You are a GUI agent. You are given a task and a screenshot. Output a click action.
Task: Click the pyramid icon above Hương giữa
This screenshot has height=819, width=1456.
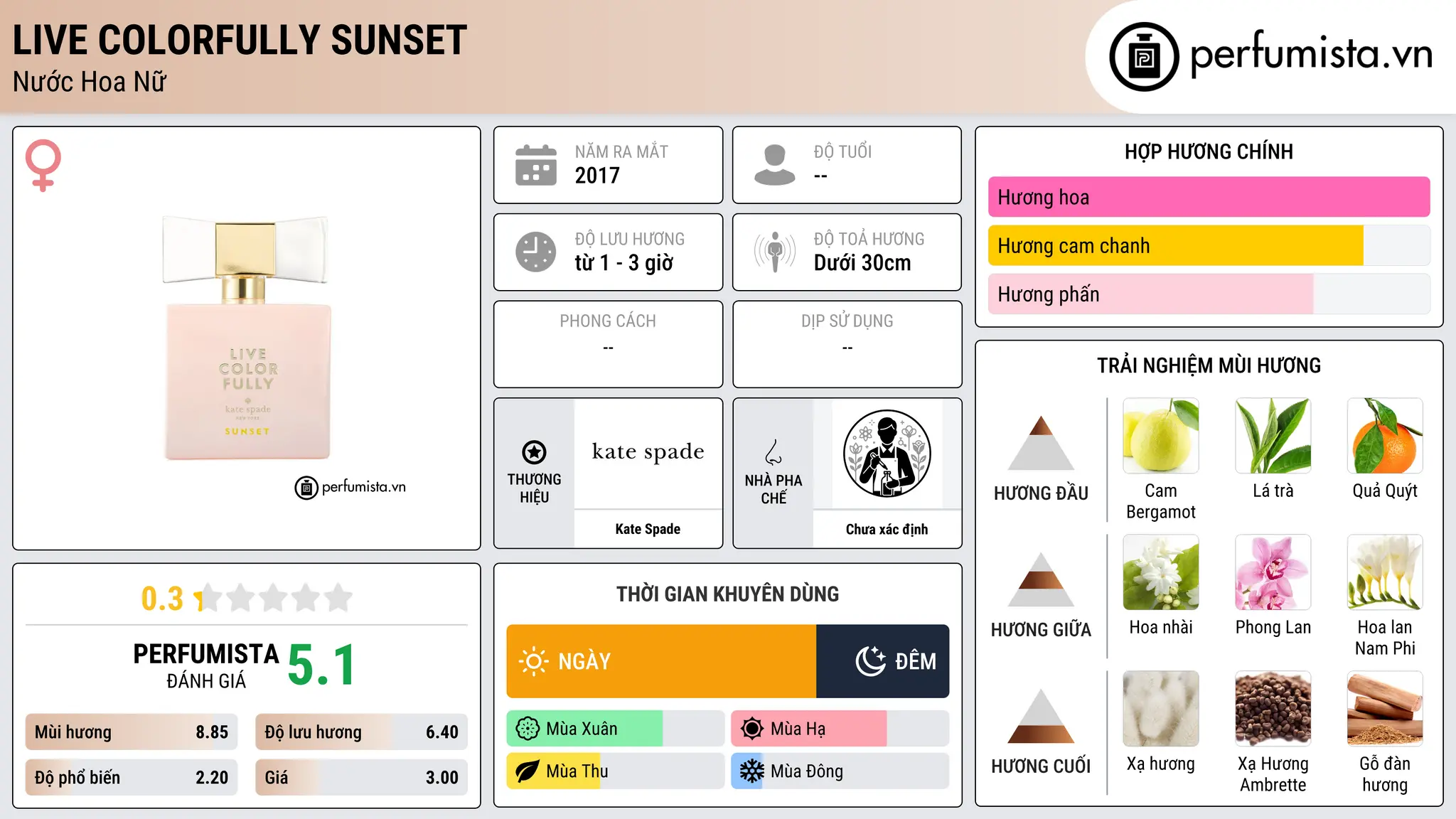click(1041, 579)
